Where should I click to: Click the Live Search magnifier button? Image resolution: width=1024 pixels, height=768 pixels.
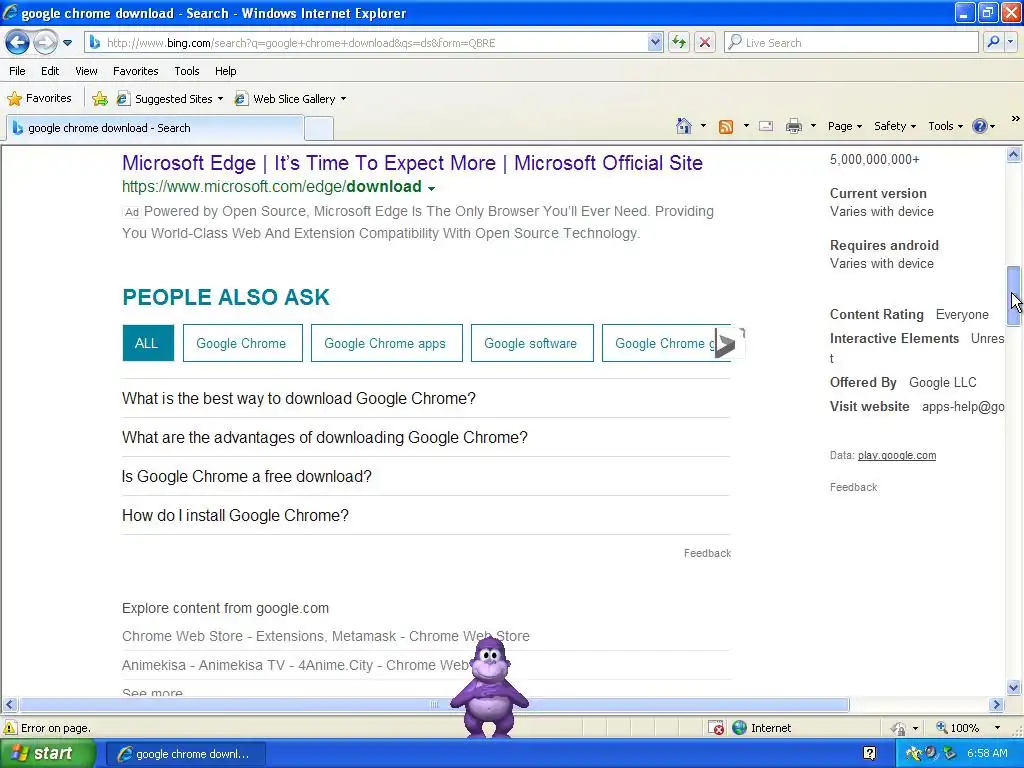993,42
